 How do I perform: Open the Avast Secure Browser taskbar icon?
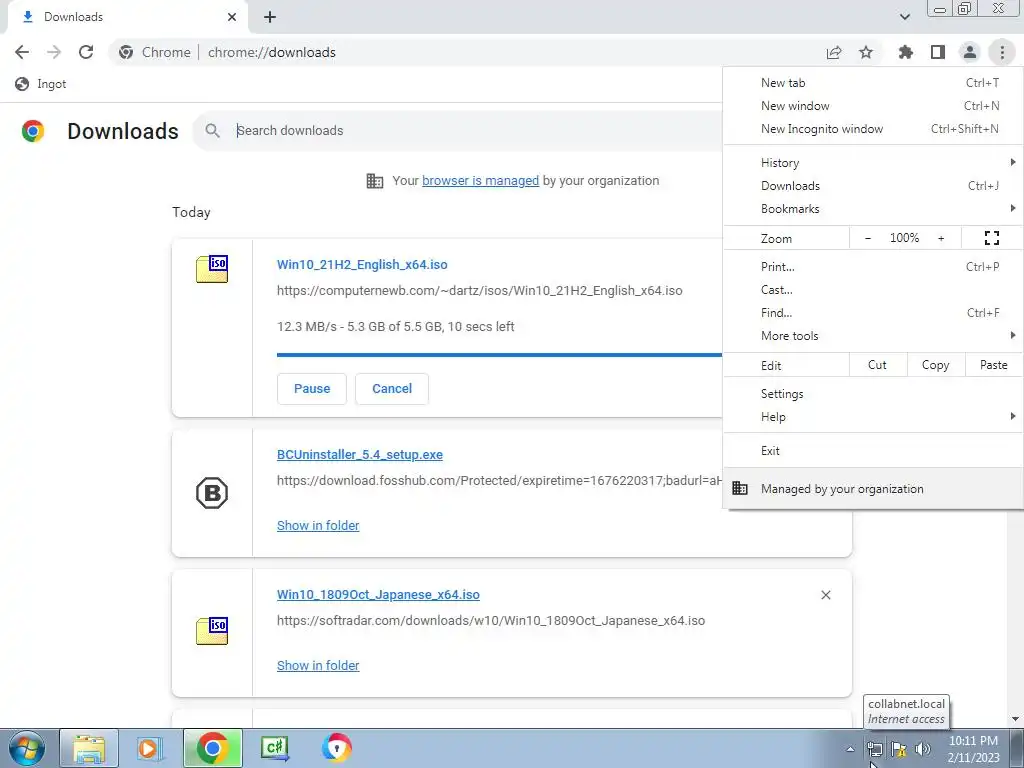[336, 748]
